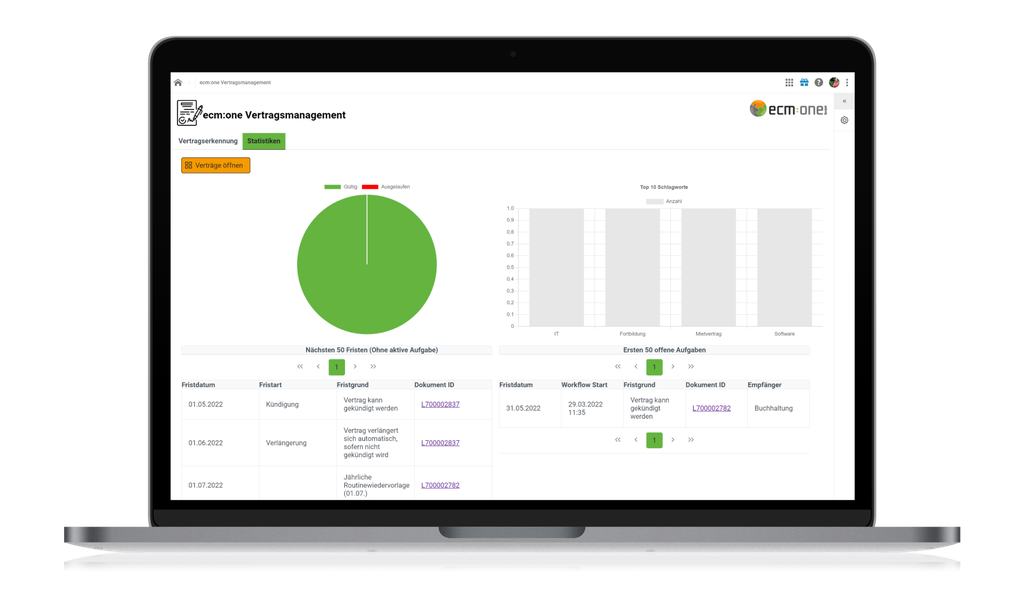The height and width of the screenshot is (589, 1024).
Task: Click the Mietvertrag bar in chart
Action: coord(709,267)
